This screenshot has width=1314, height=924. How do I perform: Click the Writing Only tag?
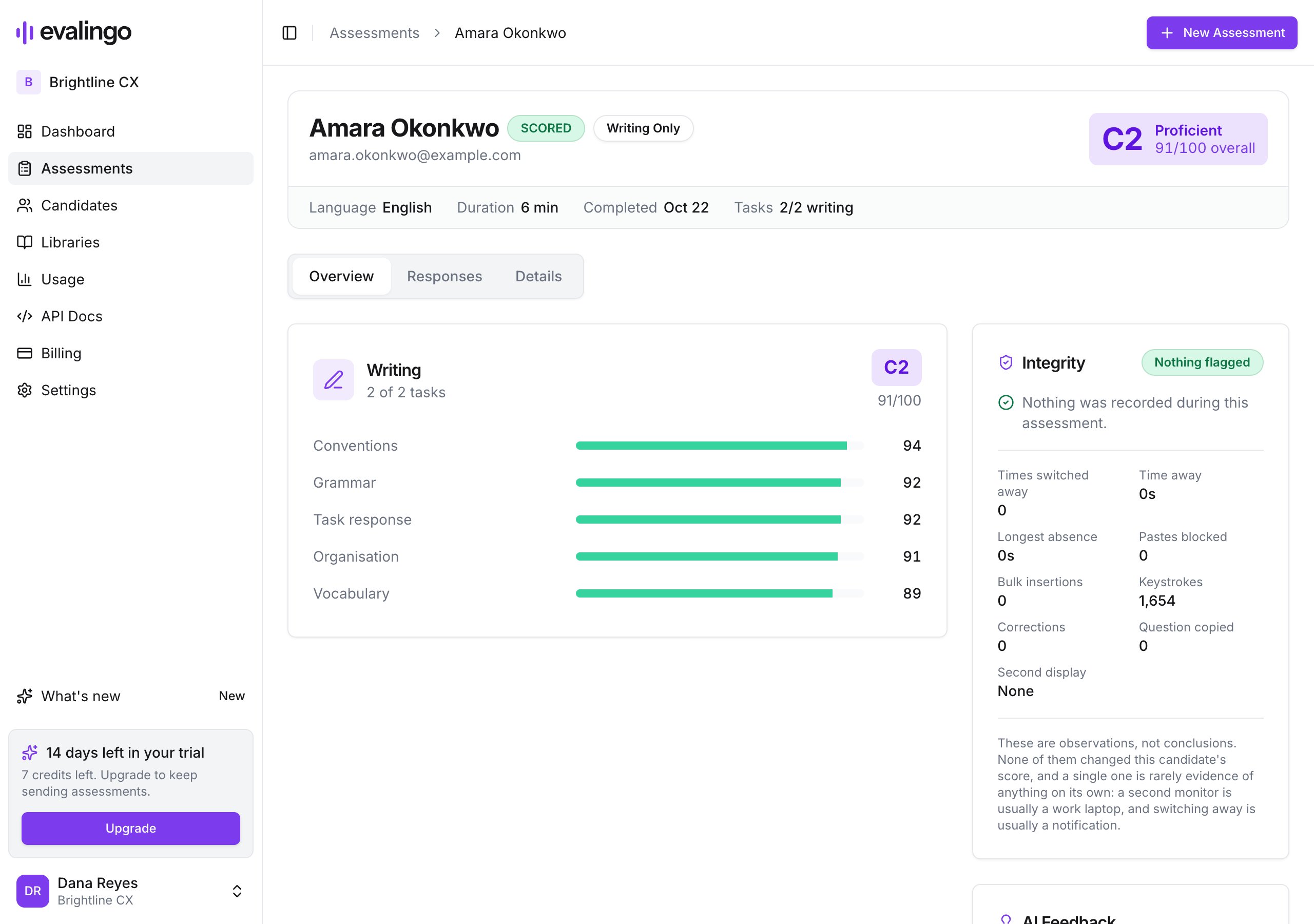tap(643, 128)
